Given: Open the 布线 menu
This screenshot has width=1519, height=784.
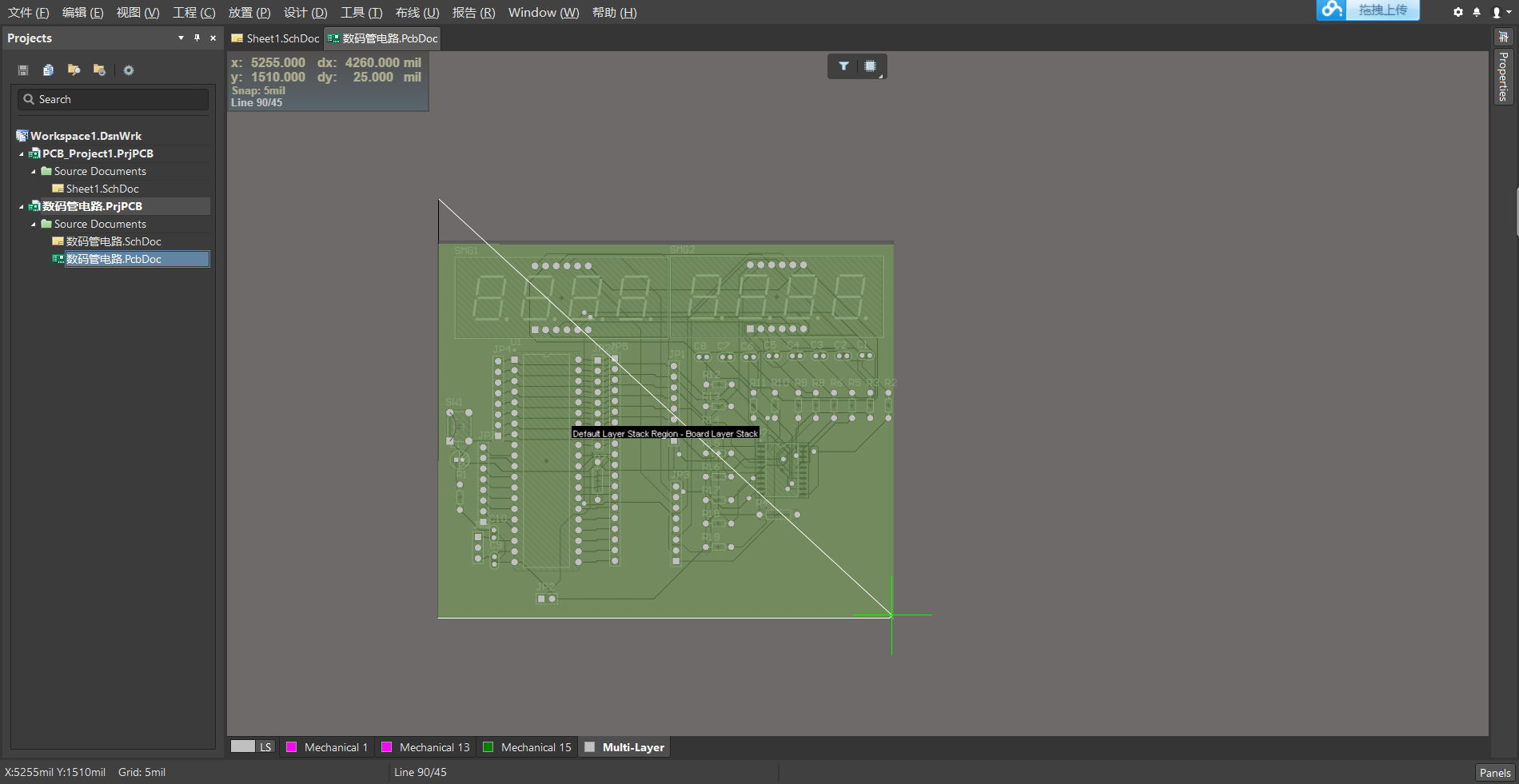Looking at the screenshot, I should point(415,12).
